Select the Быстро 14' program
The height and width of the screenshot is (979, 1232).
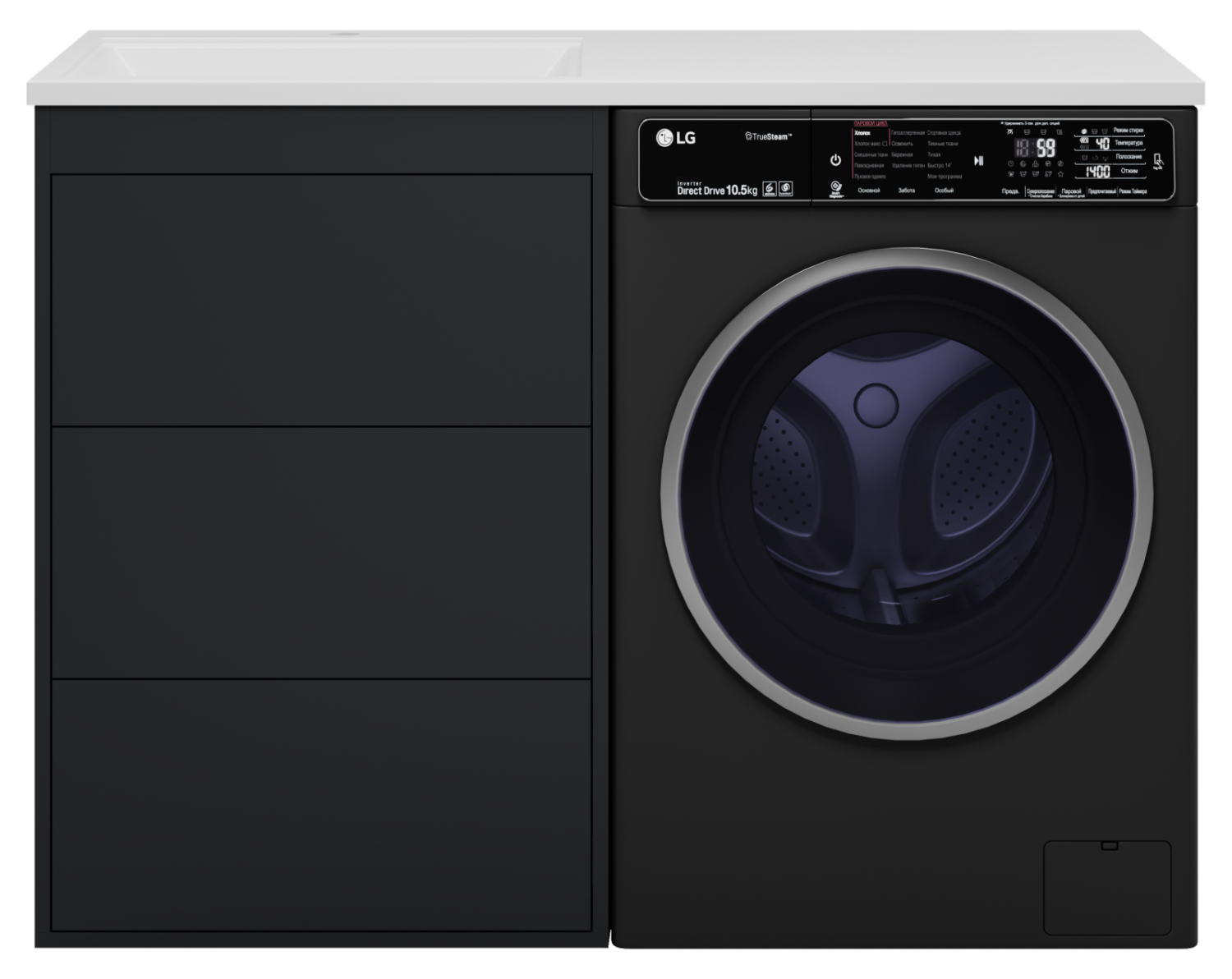click(939, 165)
